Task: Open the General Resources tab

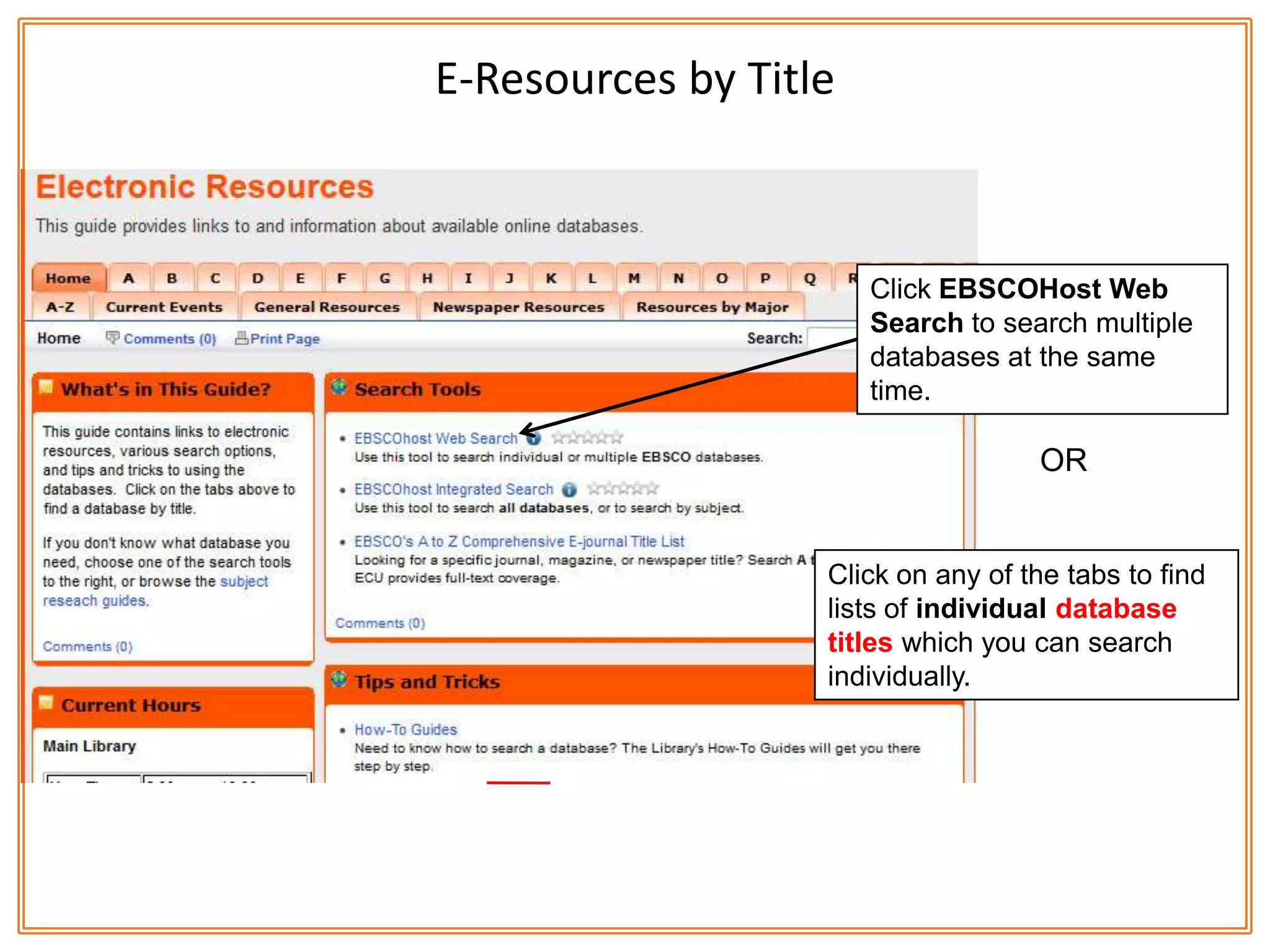Action: pyautogui.click(x=327, y=307)
